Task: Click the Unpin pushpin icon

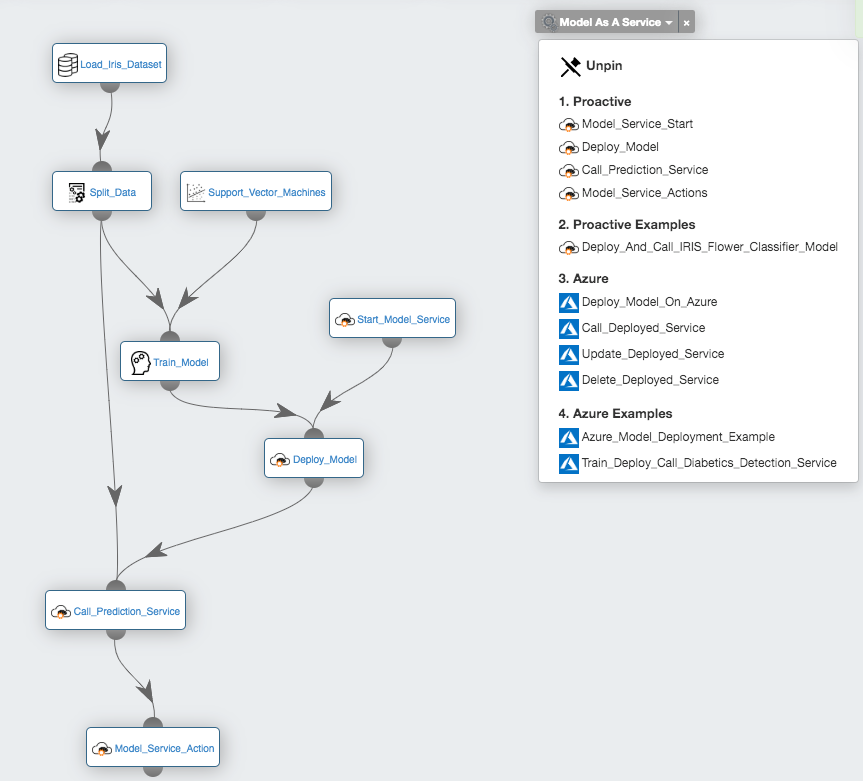Action: click(x=570, y=66)
